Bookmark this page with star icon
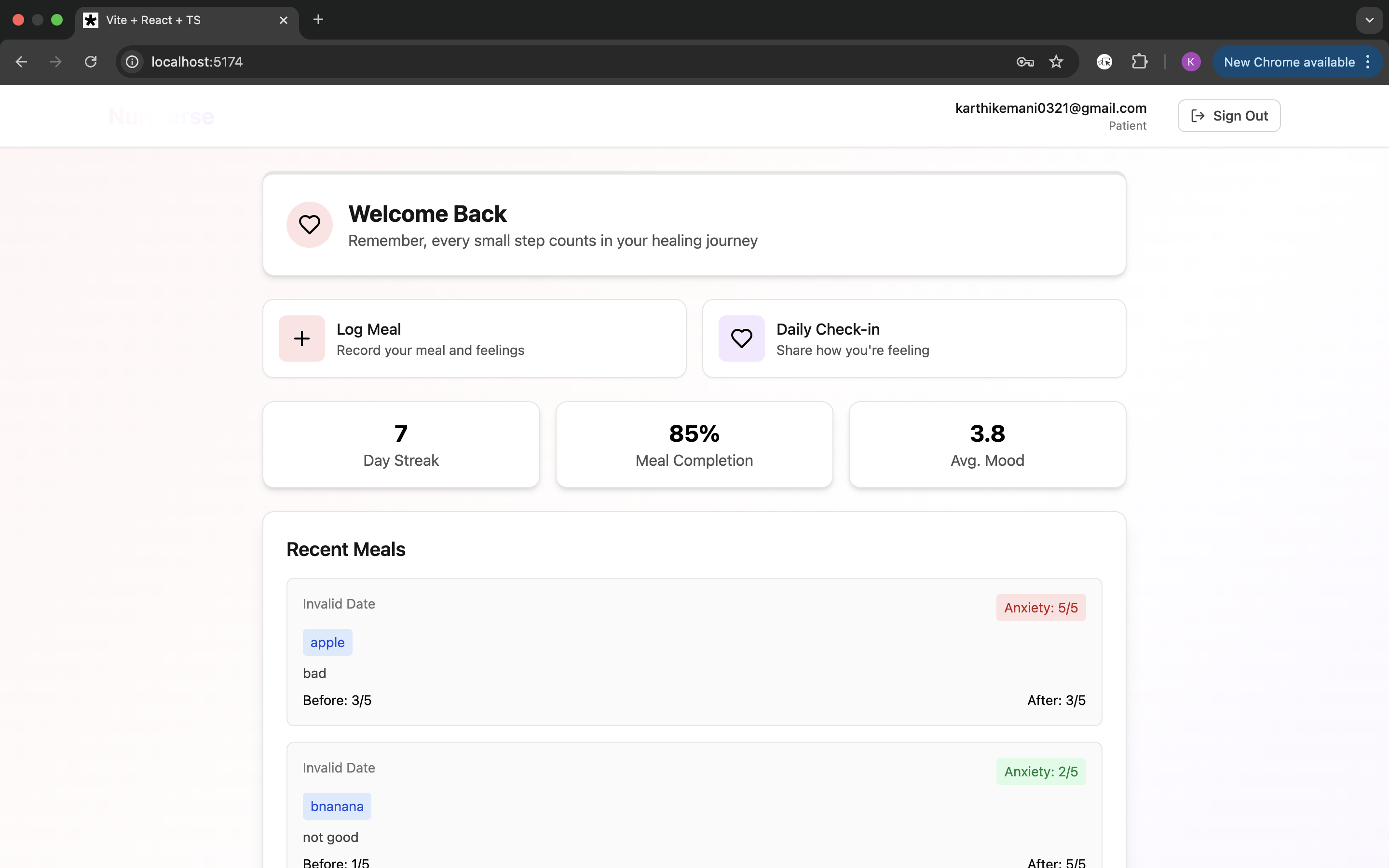Viewport: 1389px width, 868px height. pos(1056,62)
